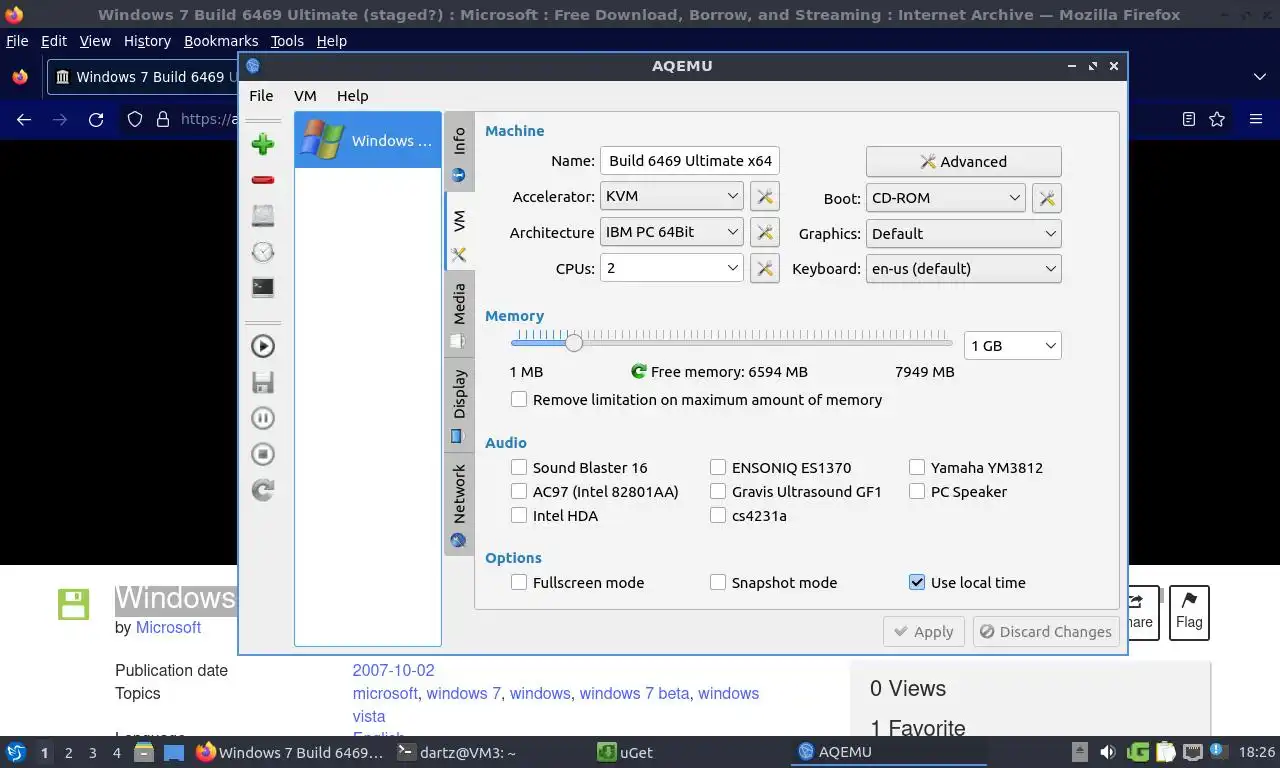Switch to the Media tab
The height and width of the screenshot is (768, 1280).
tap(459, 314)
